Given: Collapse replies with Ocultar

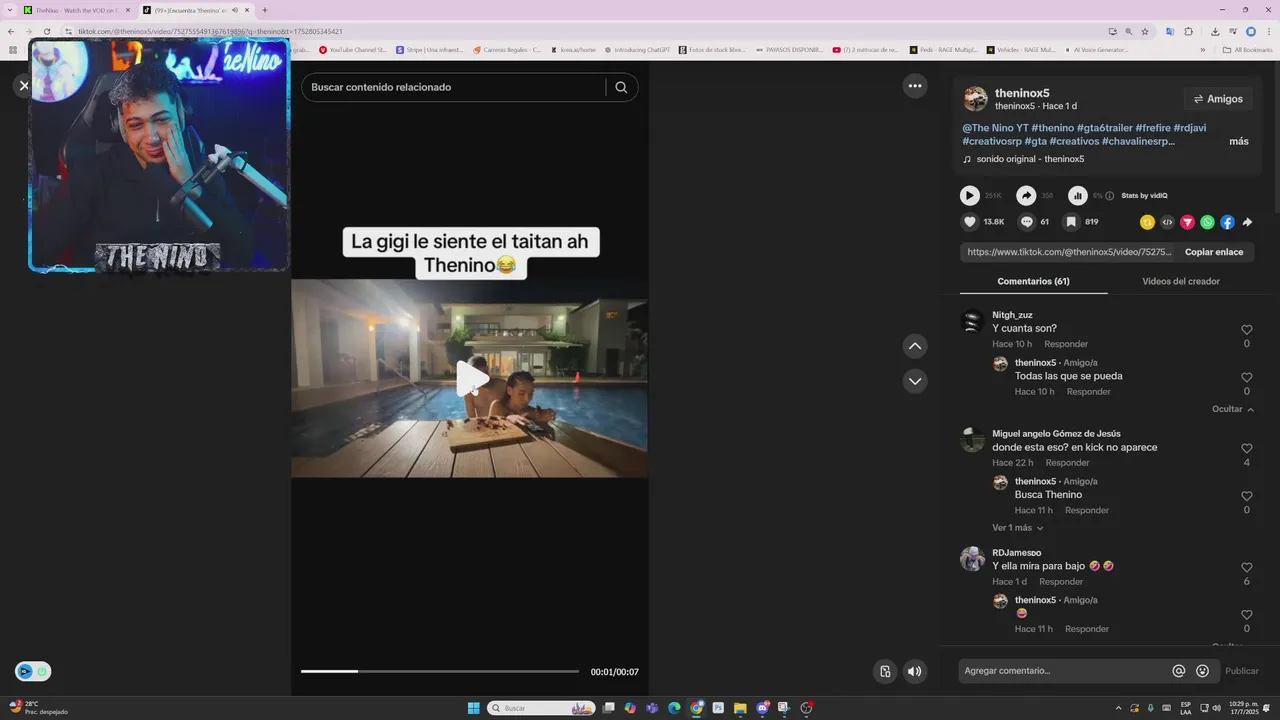Looking at the screenshot, I should (1232, 409).
